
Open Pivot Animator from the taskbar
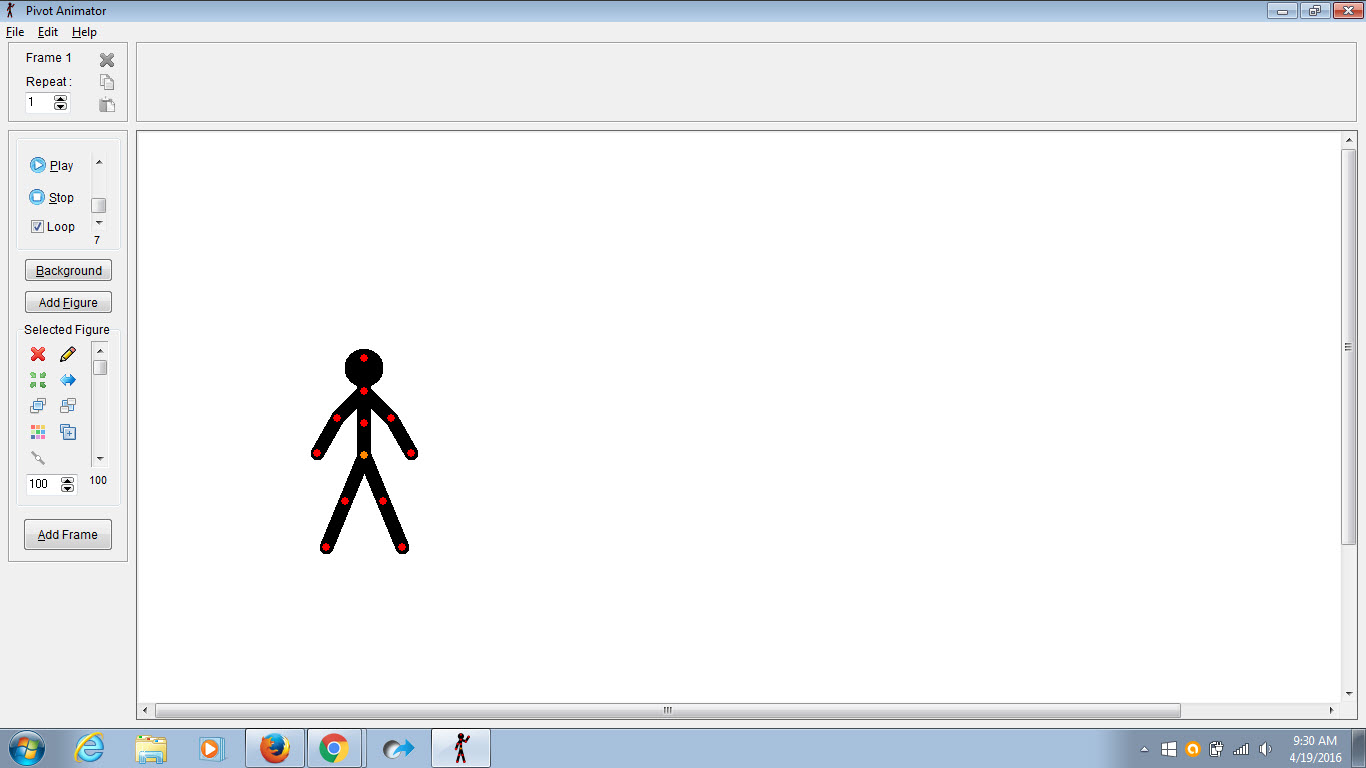click(460, 747)
